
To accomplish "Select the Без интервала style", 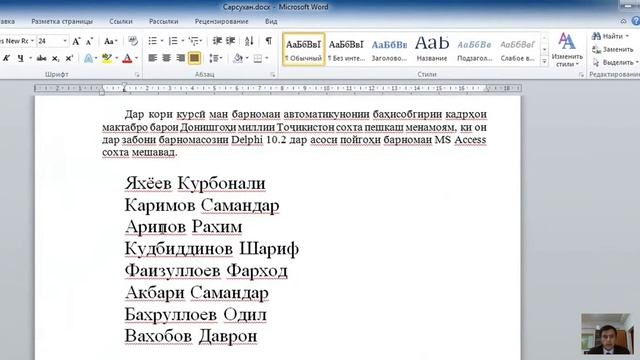I will [346, 50].
